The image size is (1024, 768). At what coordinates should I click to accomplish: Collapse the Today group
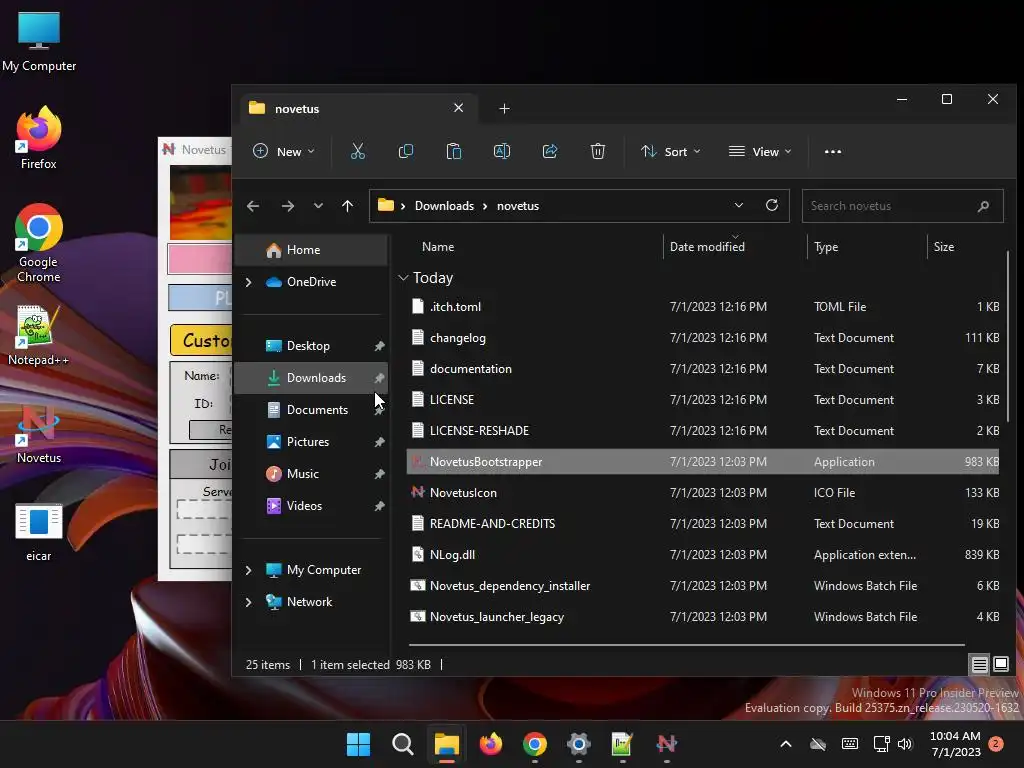click(404, 278)
